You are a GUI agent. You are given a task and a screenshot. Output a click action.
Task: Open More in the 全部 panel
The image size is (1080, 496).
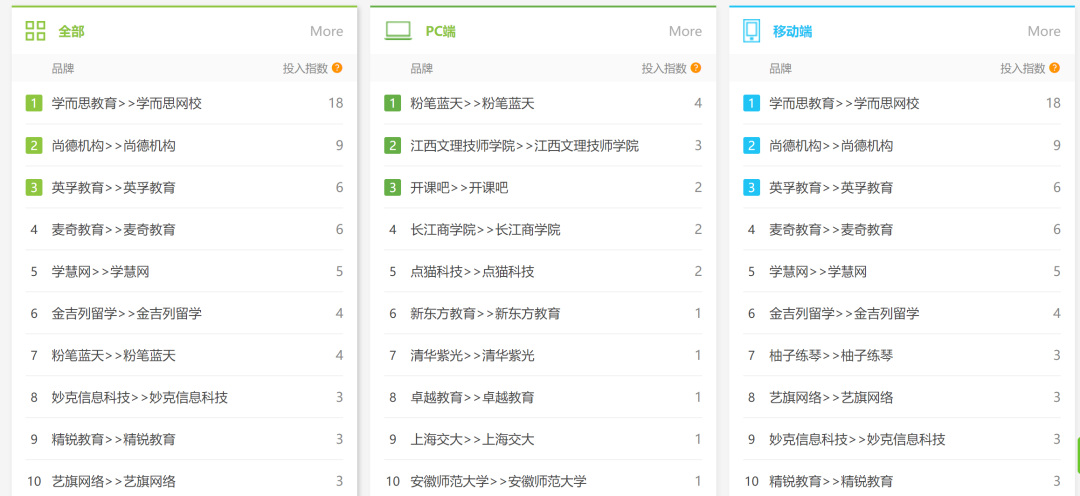[326, 31]
